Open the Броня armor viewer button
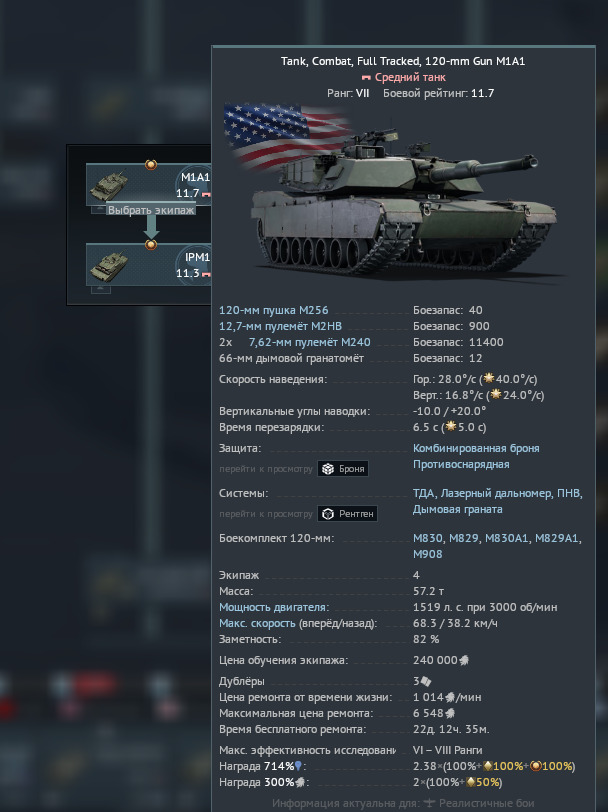The image size is (608, 812). [x=343, y=469]
